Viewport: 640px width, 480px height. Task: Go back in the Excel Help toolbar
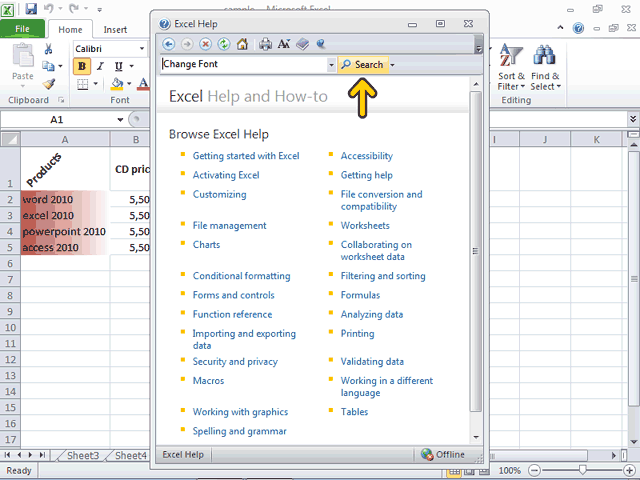click(x=169, y=44)
